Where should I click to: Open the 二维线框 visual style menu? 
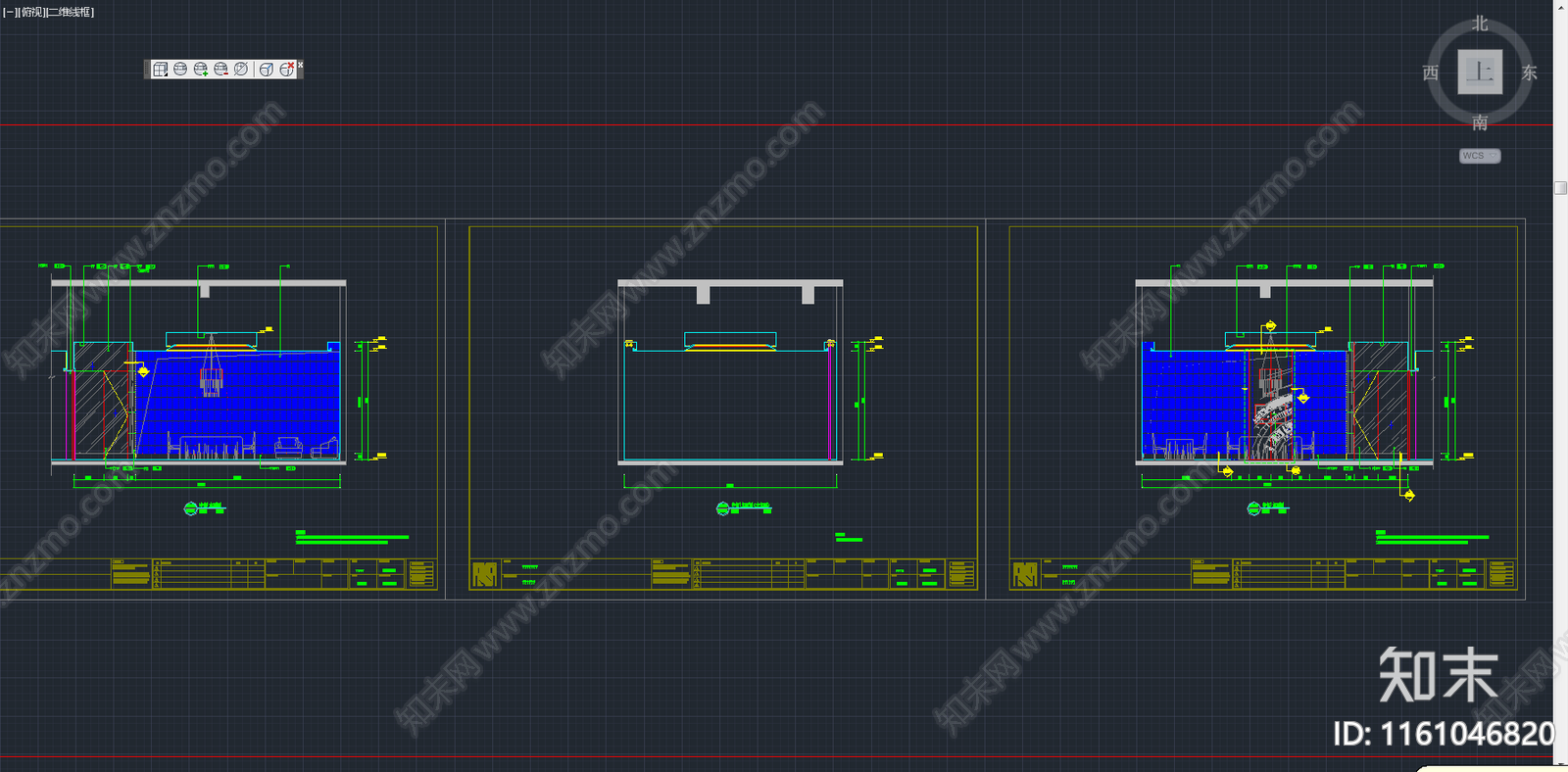click(71, 13)
